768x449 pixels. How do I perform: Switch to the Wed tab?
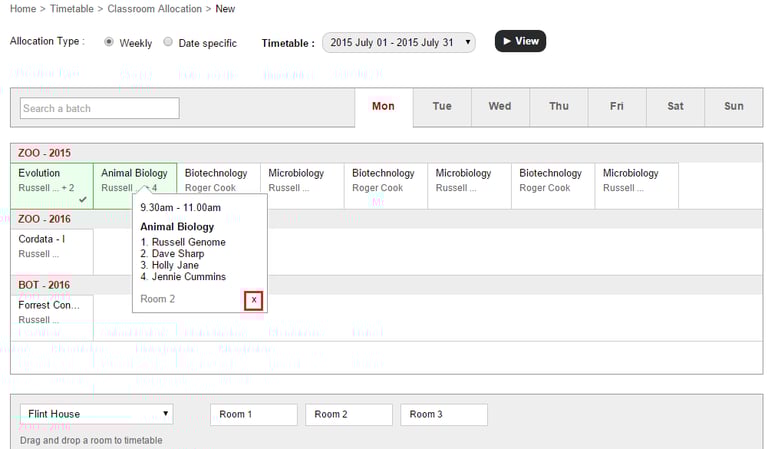[500, 106]
